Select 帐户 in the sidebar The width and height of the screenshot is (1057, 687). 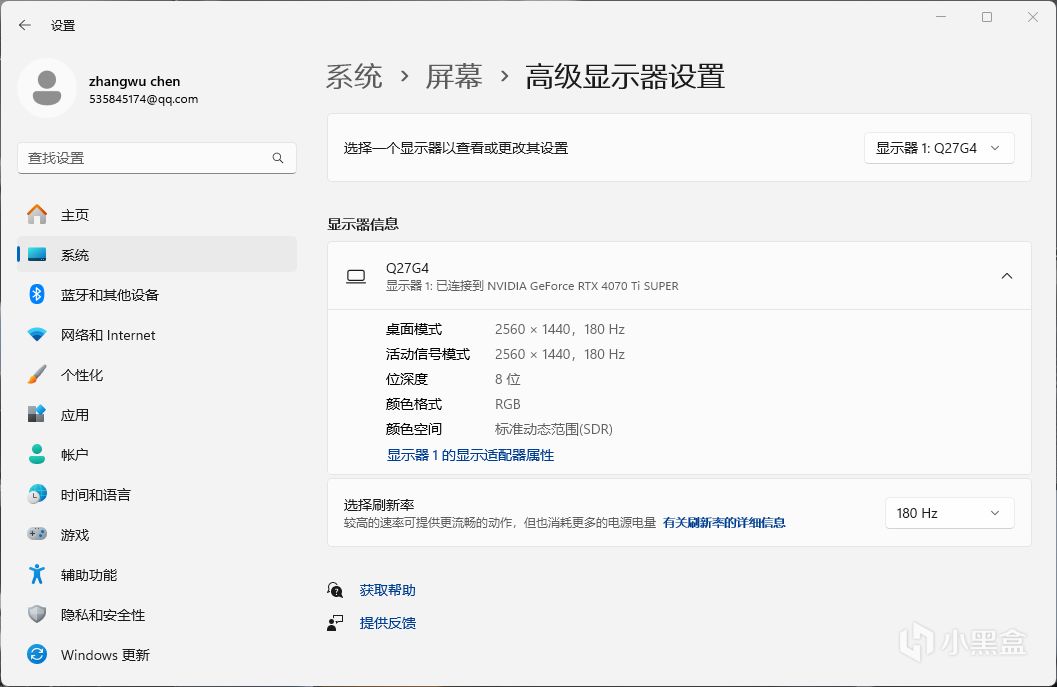coord(74,454)
